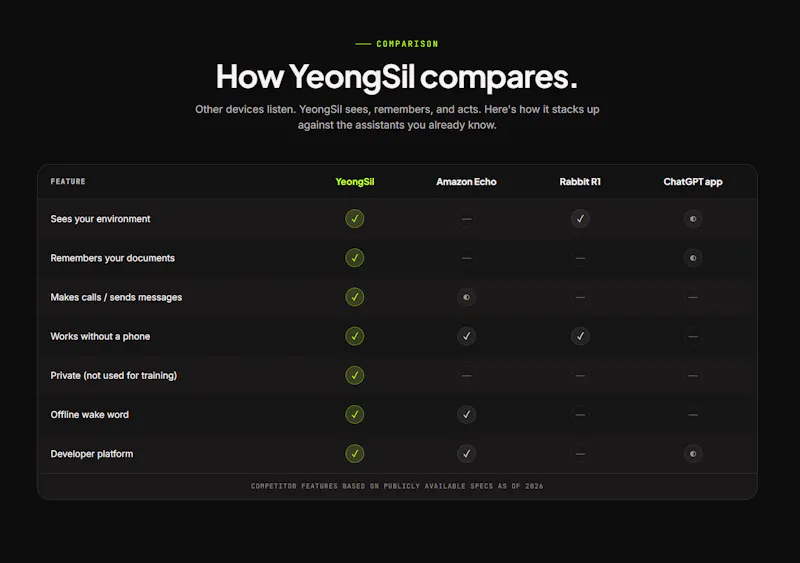Click YeongSil checkmark for Private (not used for training)
This screenshot has height=563, width=800.
pyautogui.click(x=355, y=375)
